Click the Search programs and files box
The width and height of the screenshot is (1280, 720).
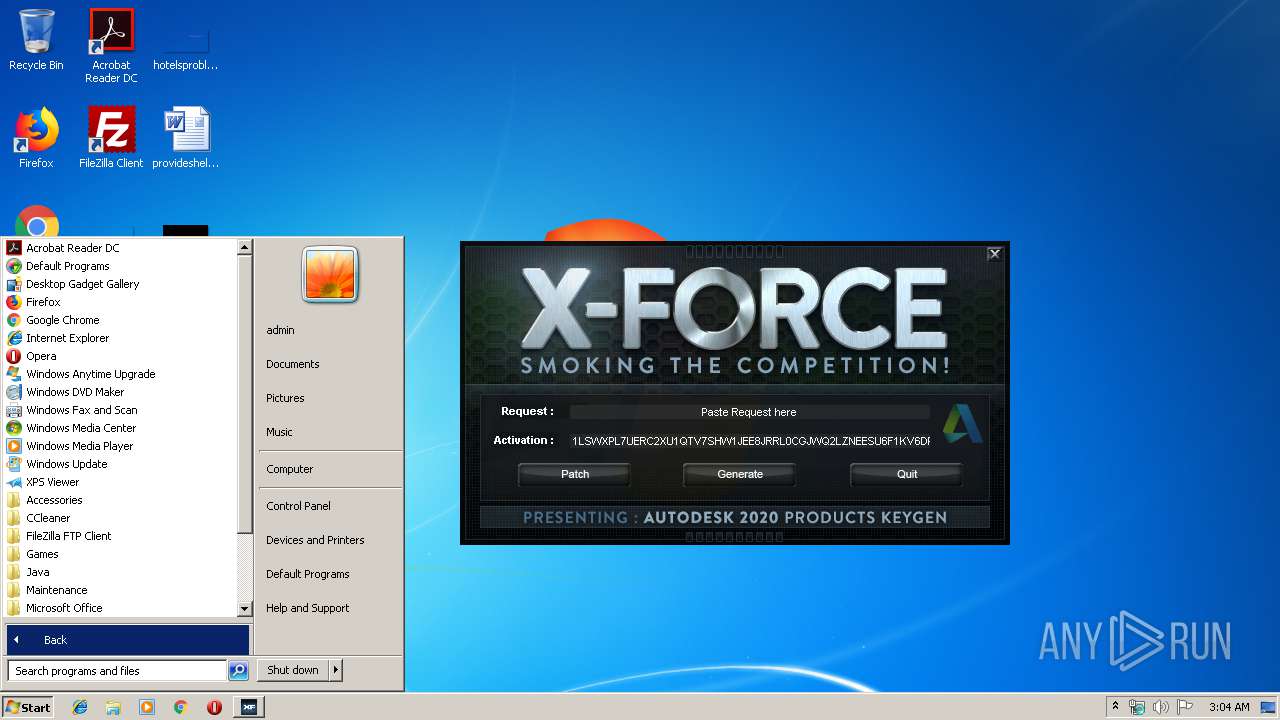coord(117,671)
